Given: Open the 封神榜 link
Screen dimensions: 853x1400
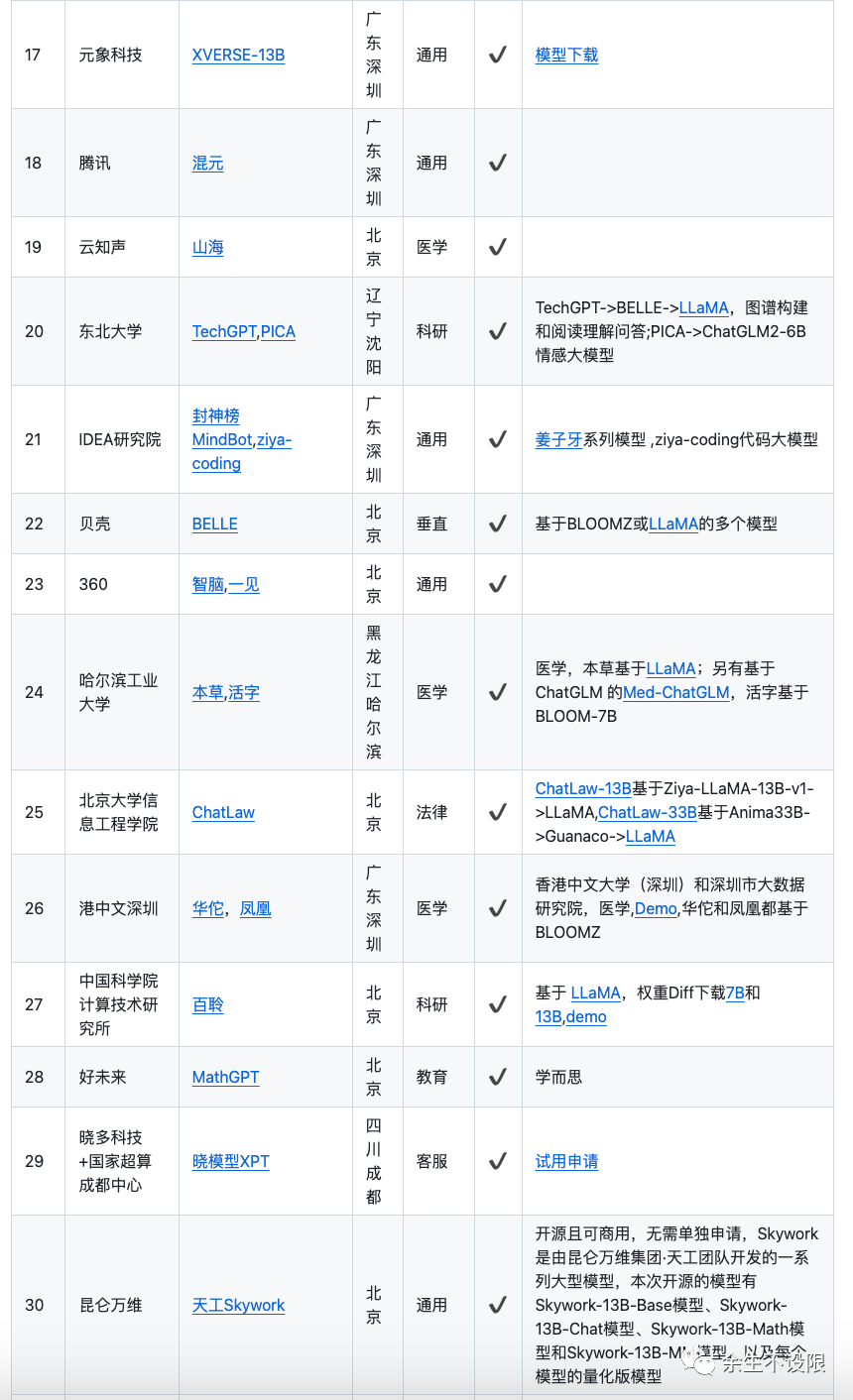Looking at the screenshot, I should 215,415.
